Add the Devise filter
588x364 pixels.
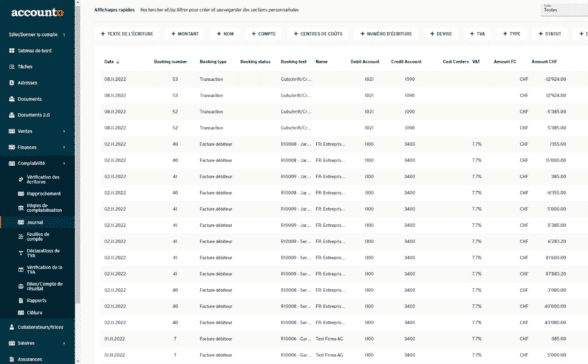[441, 34]
